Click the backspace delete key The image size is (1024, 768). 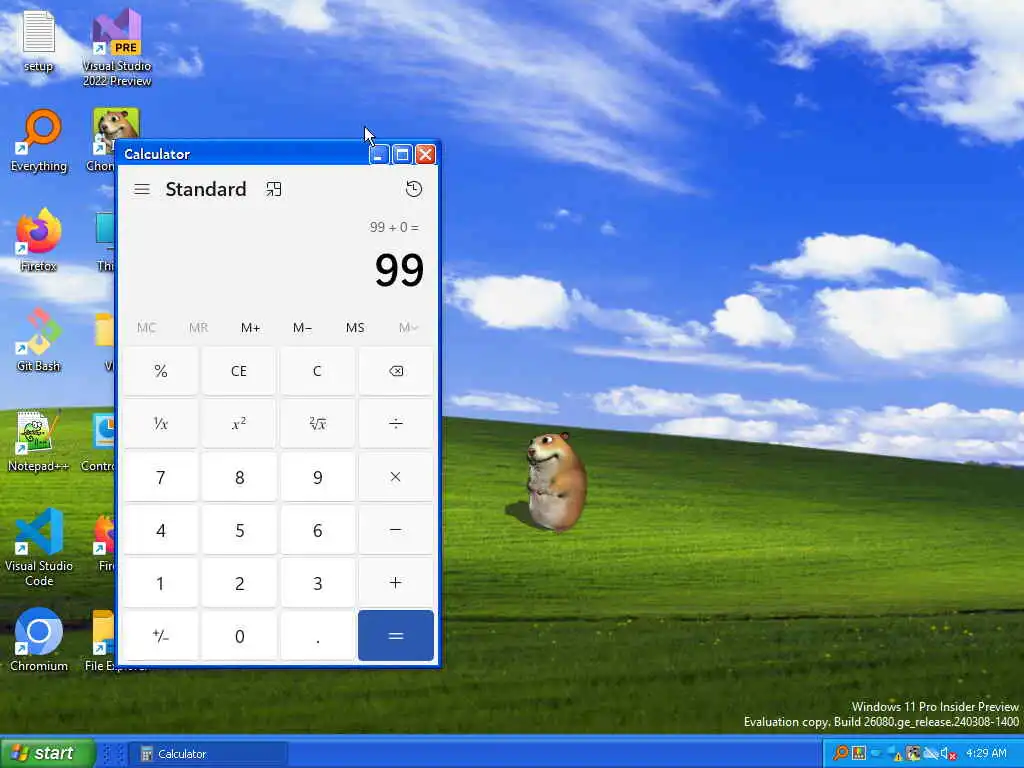pos(396,371)
